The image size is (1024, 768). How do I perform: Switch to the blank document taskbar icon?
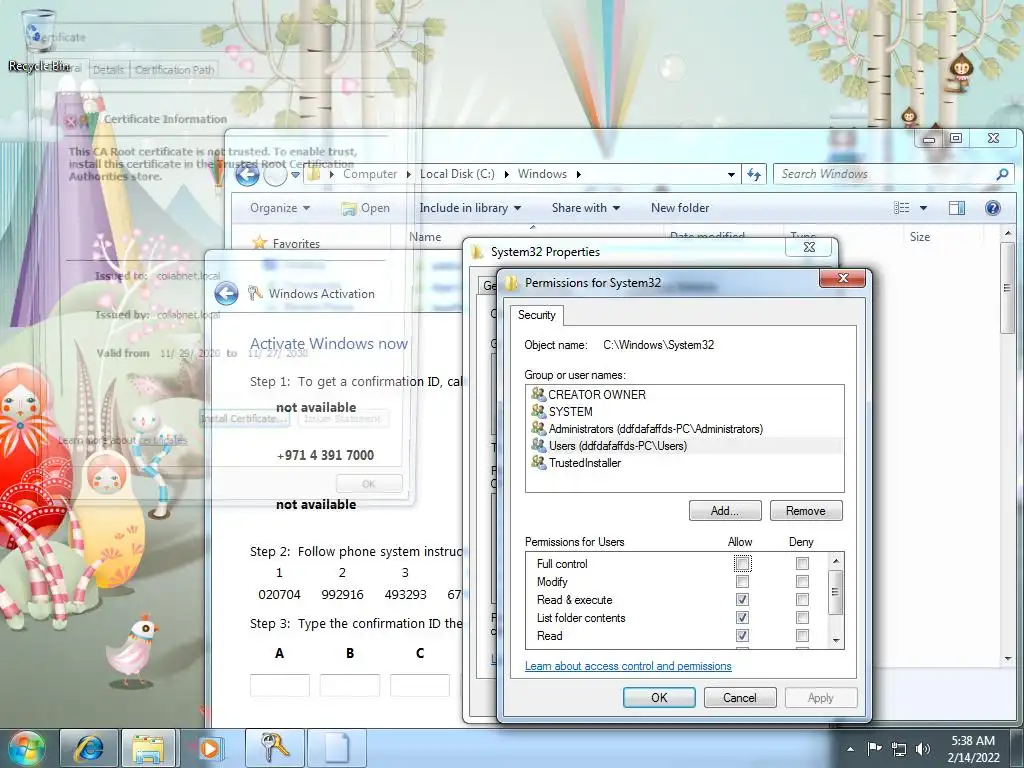pos(337,748)
